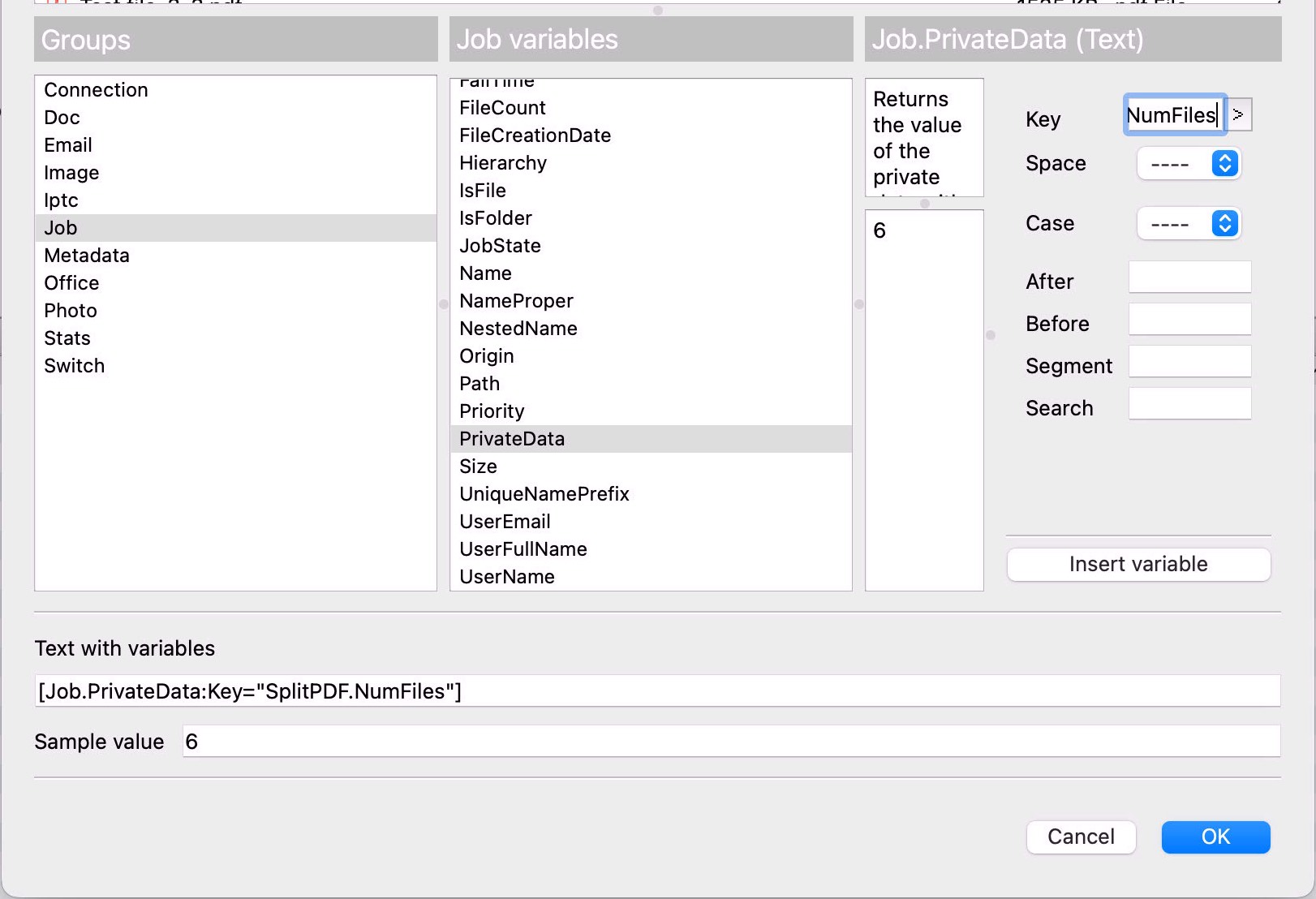Click the Insert variable button
The height and width of the screenshot is (899, 1316).
1138,564
